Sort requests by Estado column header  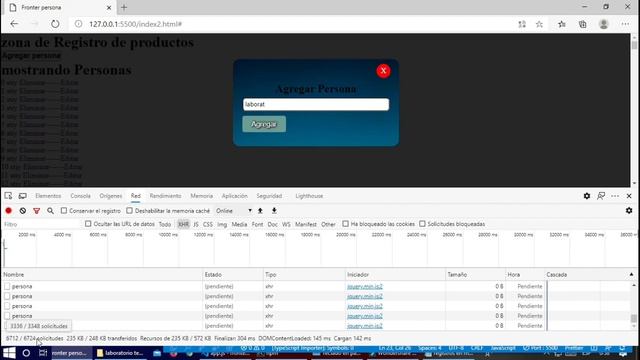pos(233,275)
